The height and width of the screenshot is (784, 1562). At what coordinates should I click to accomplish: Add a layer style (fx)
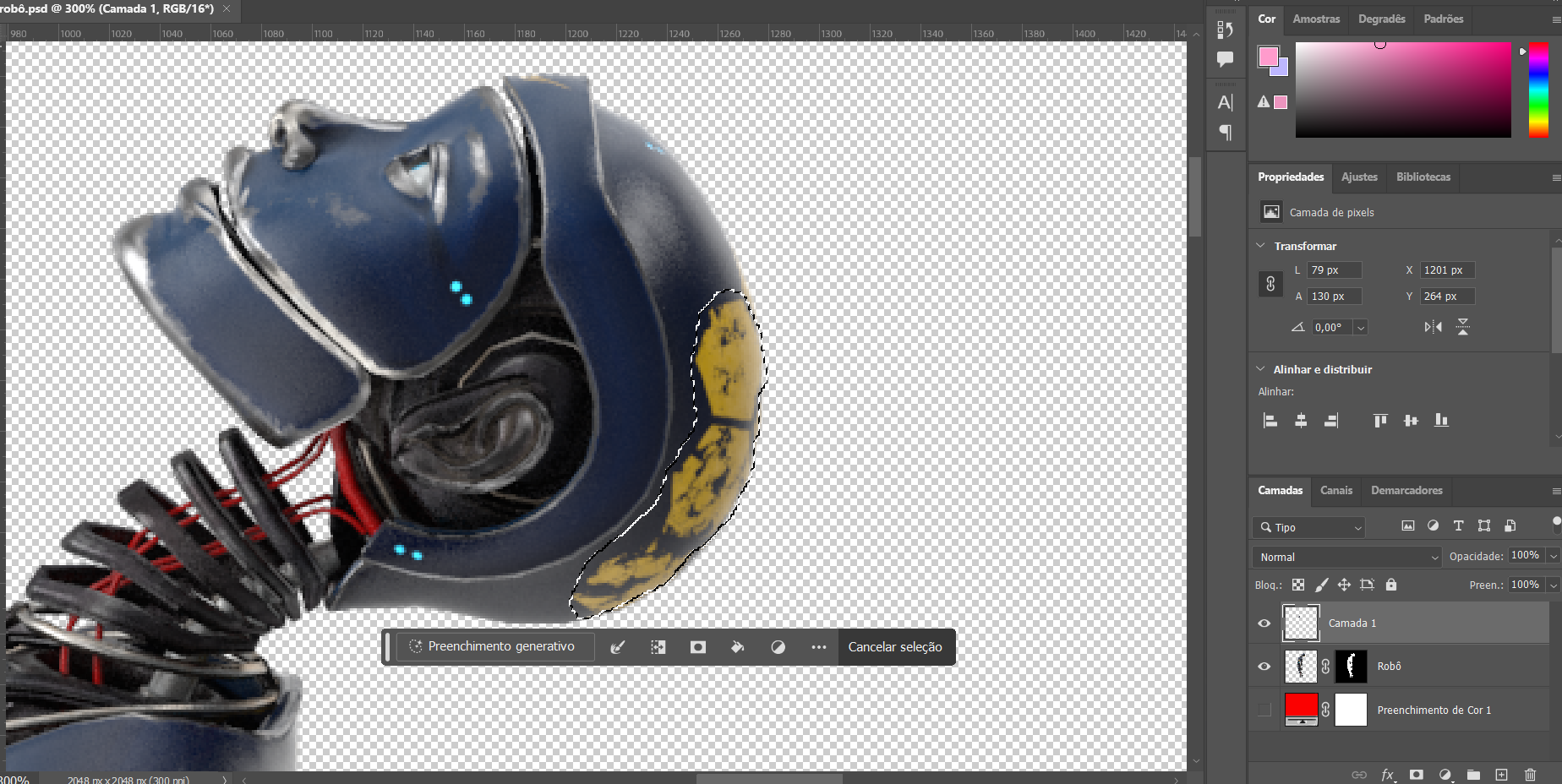tap(1388, 775)
